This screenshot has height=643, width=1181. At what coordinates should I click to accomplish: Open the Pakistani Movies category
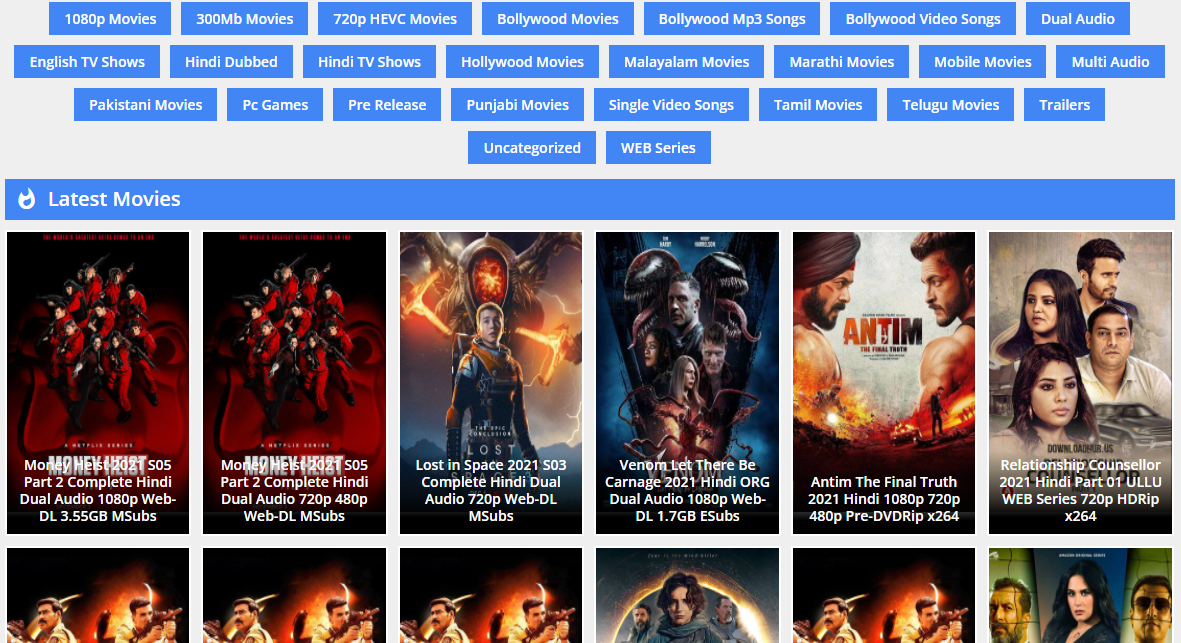[145, 105]
